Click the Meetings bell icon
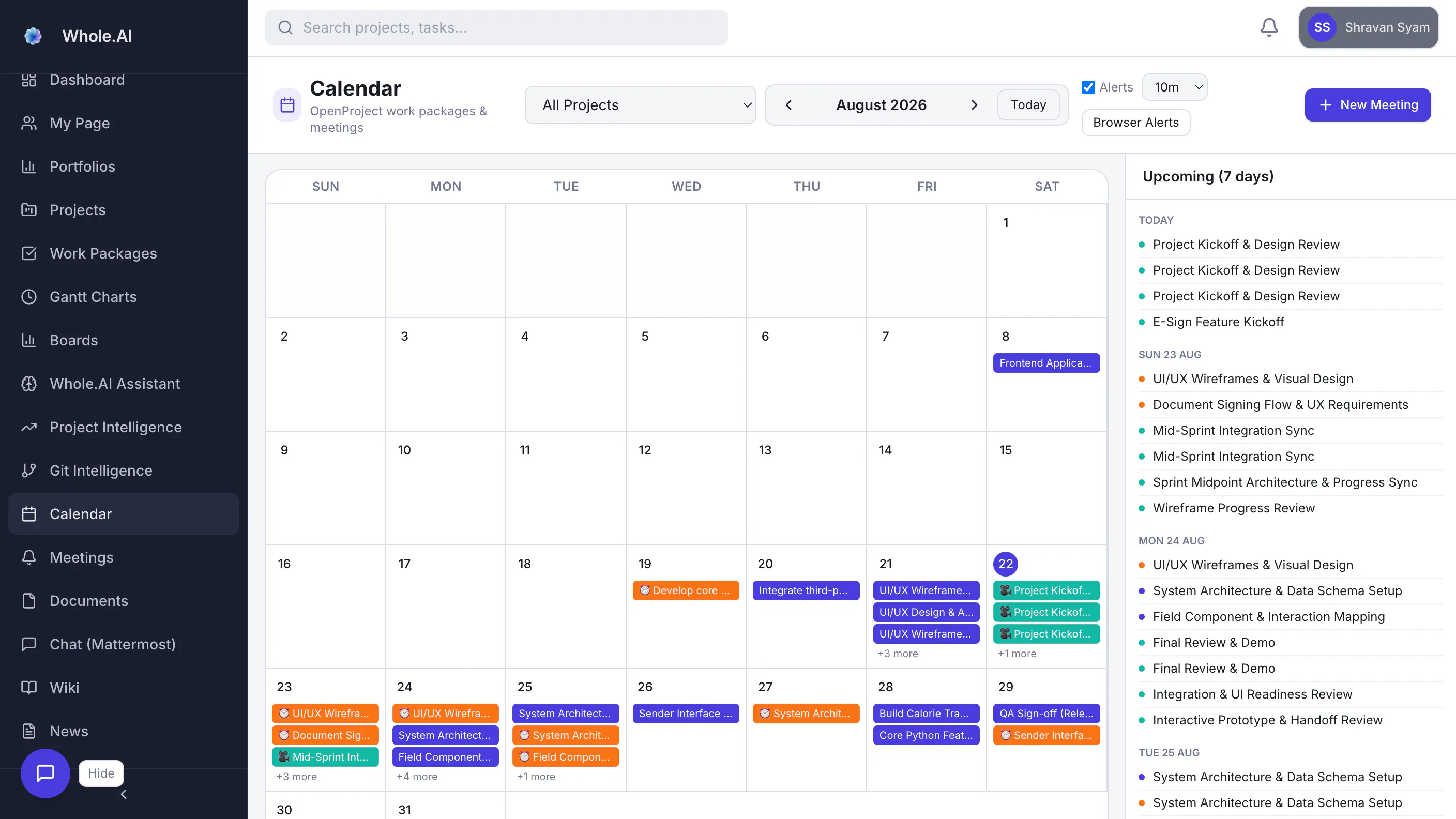The image size is (1456, 819). tap(29, 557)
